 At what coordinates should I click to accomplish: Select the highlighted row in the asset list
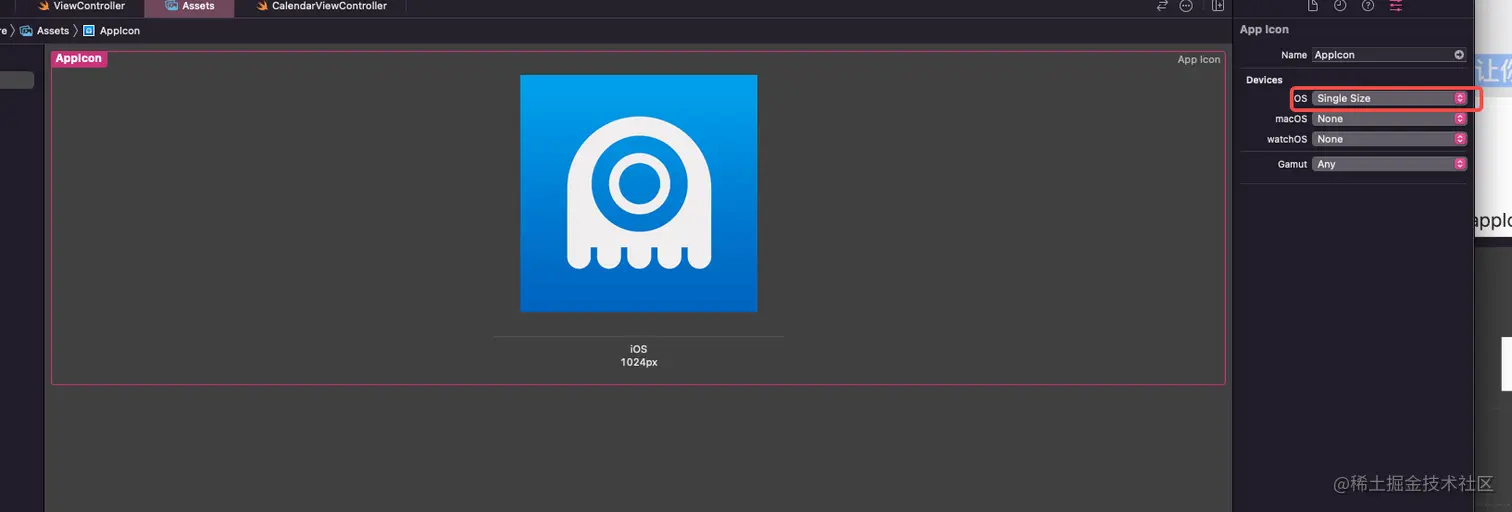coord(17,80)
